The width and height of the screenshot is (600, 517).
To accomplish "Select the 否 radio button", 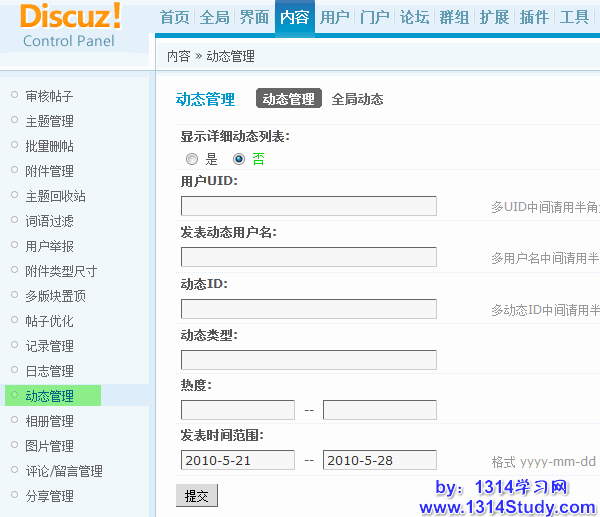I will [239, 159].
